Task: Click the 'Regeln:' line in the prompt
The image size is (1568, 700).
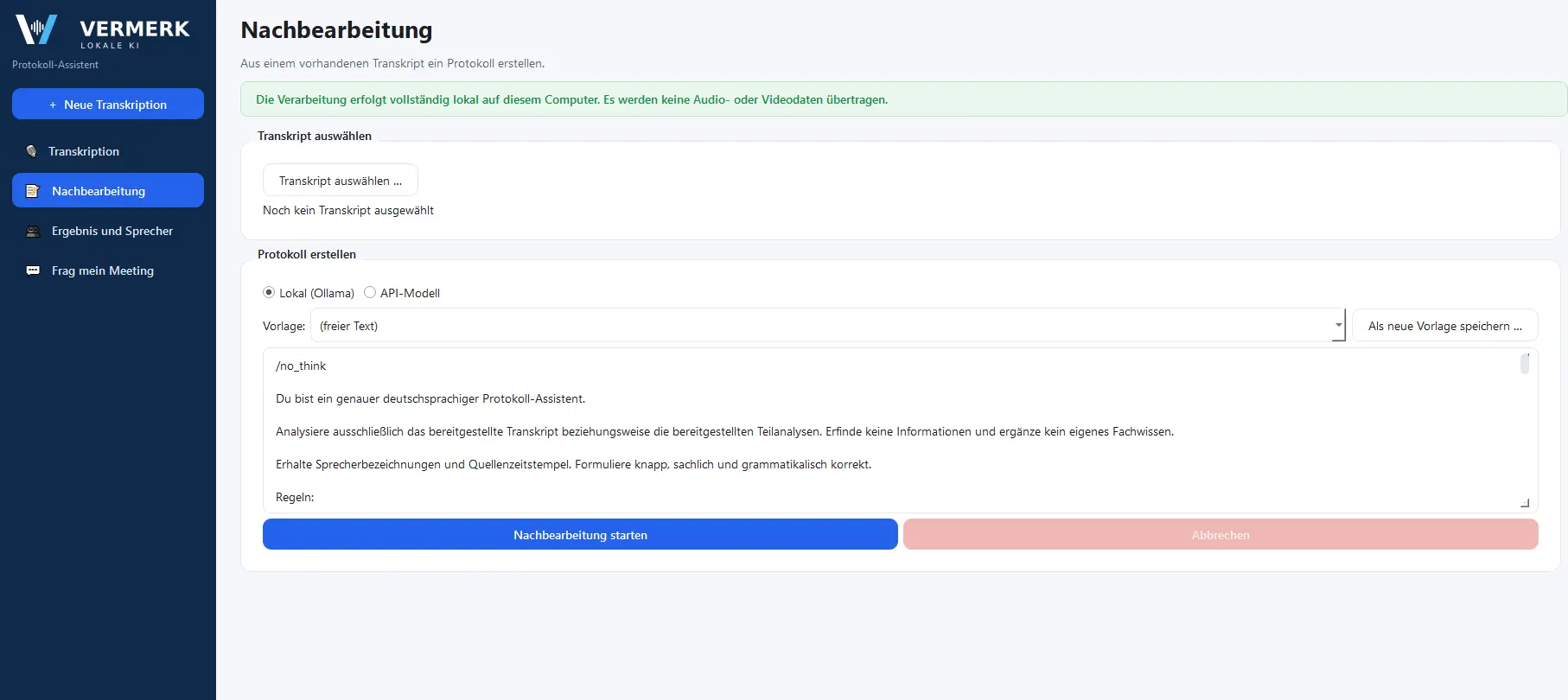Action: pos(295,497)
